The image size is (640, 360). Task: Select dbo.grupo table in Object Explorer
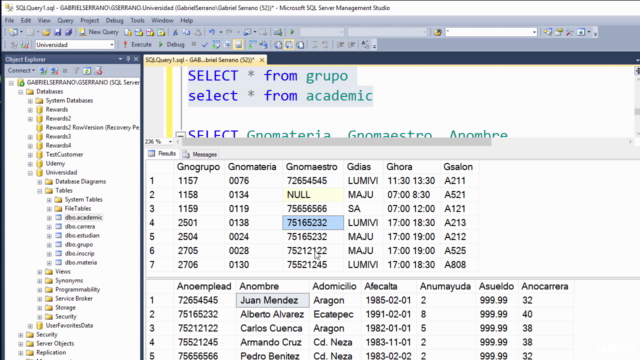pos(79,244)
